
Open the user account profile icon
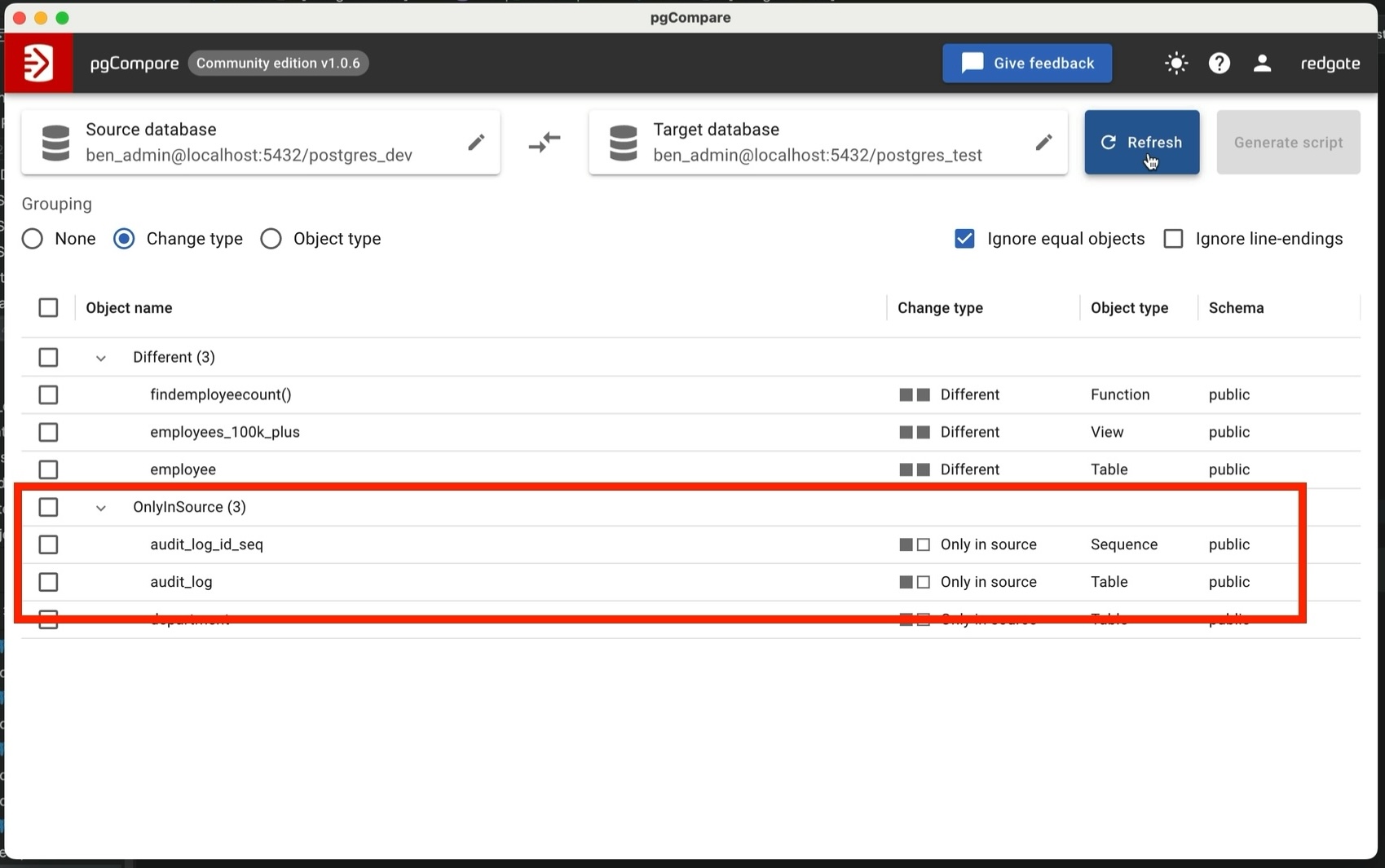pos(1262,63)
